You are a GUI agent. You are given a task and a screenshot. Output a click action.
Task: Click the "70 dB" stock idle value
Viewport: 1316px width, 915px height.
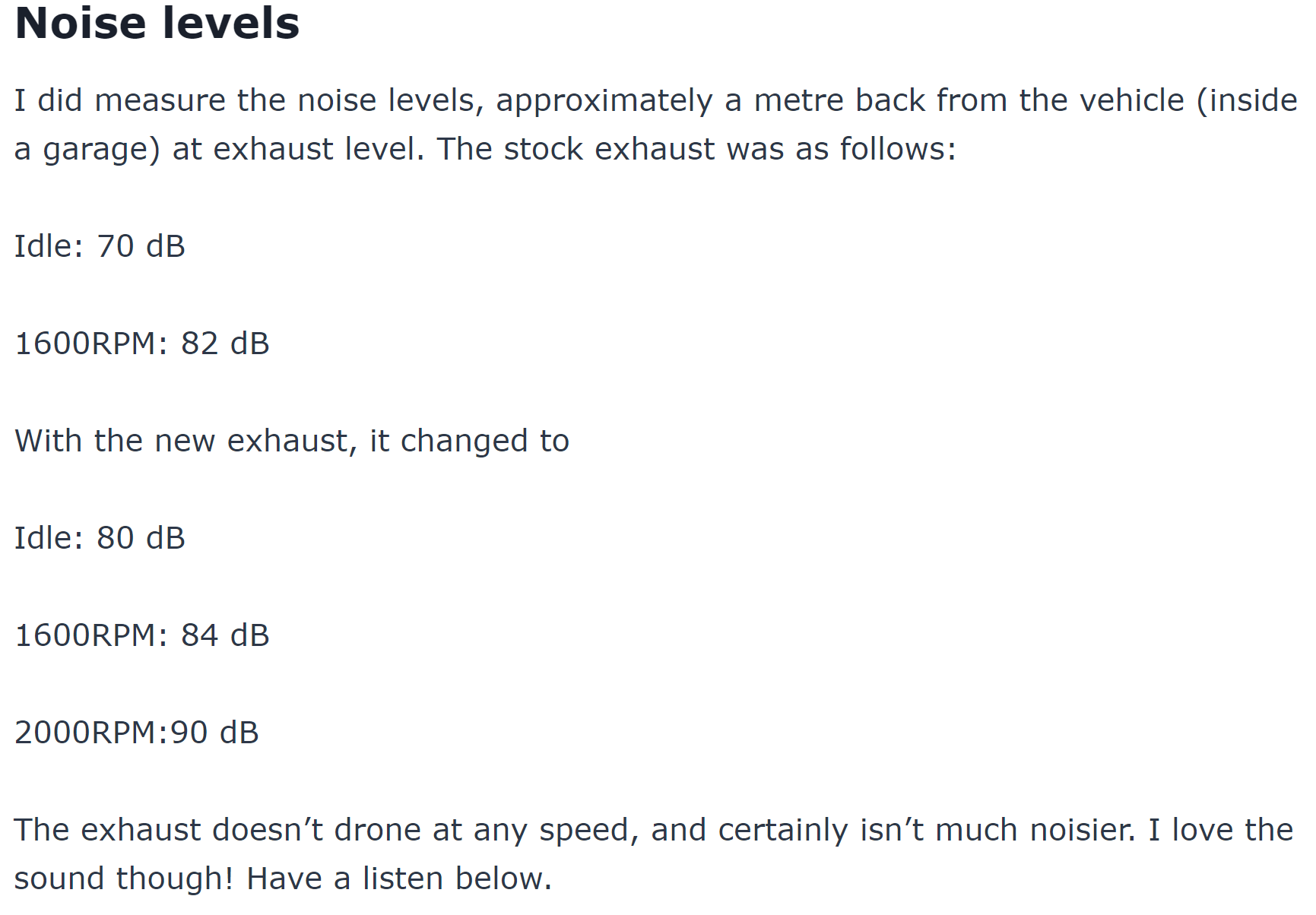pos(141,247)
